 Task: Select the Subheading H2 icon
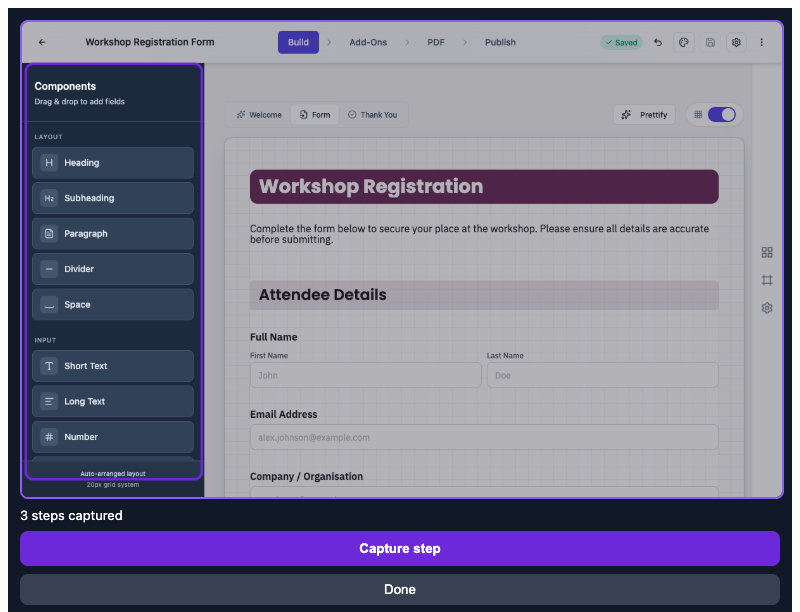[x=49, y=198]
